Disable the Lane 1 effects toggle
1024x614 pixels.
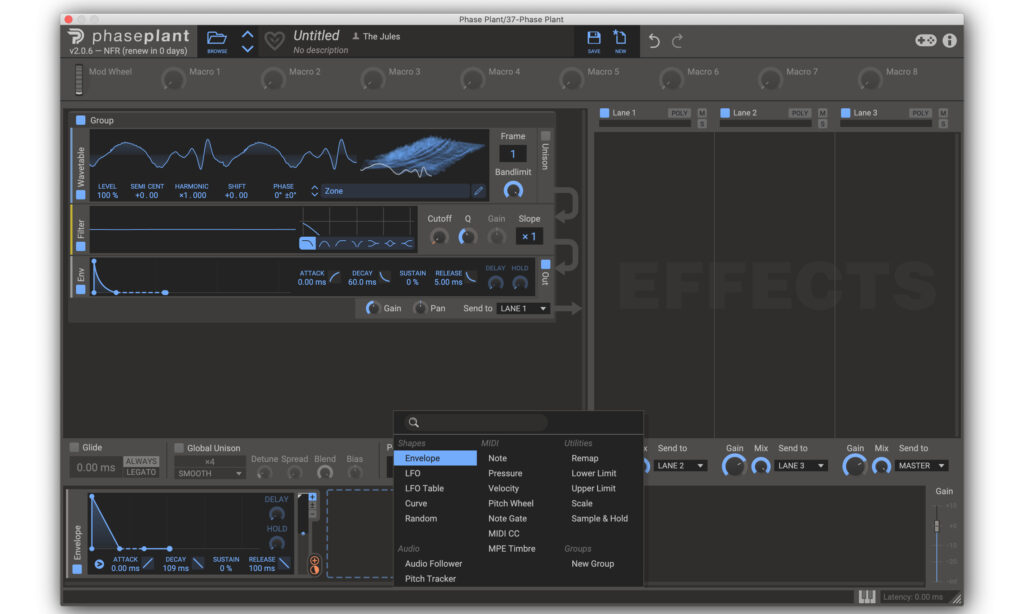(605, 113)
